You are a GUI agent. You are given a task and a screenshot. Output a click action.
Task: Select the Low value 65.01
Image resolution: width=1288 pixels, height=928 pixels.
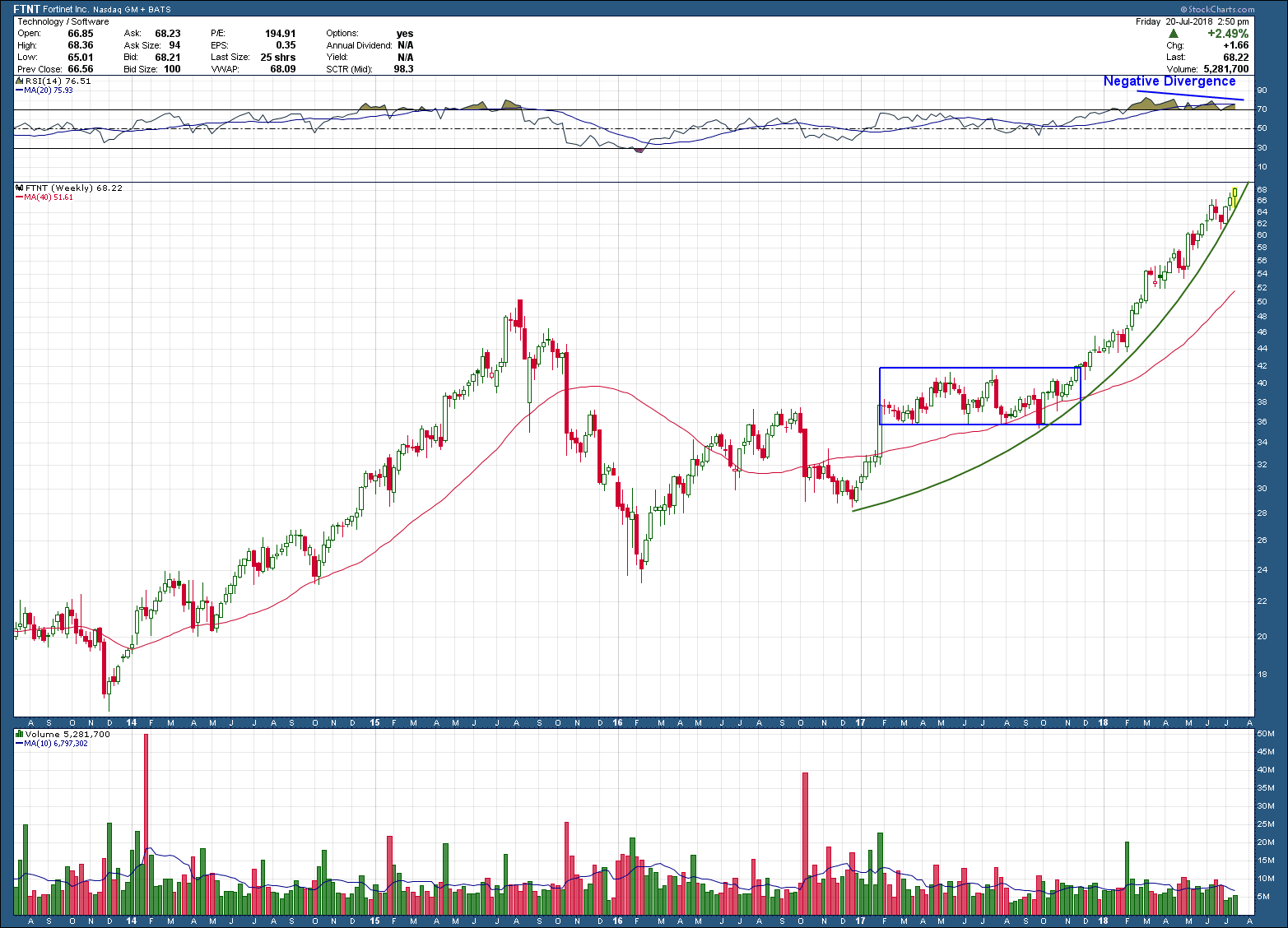click(81, 58)
